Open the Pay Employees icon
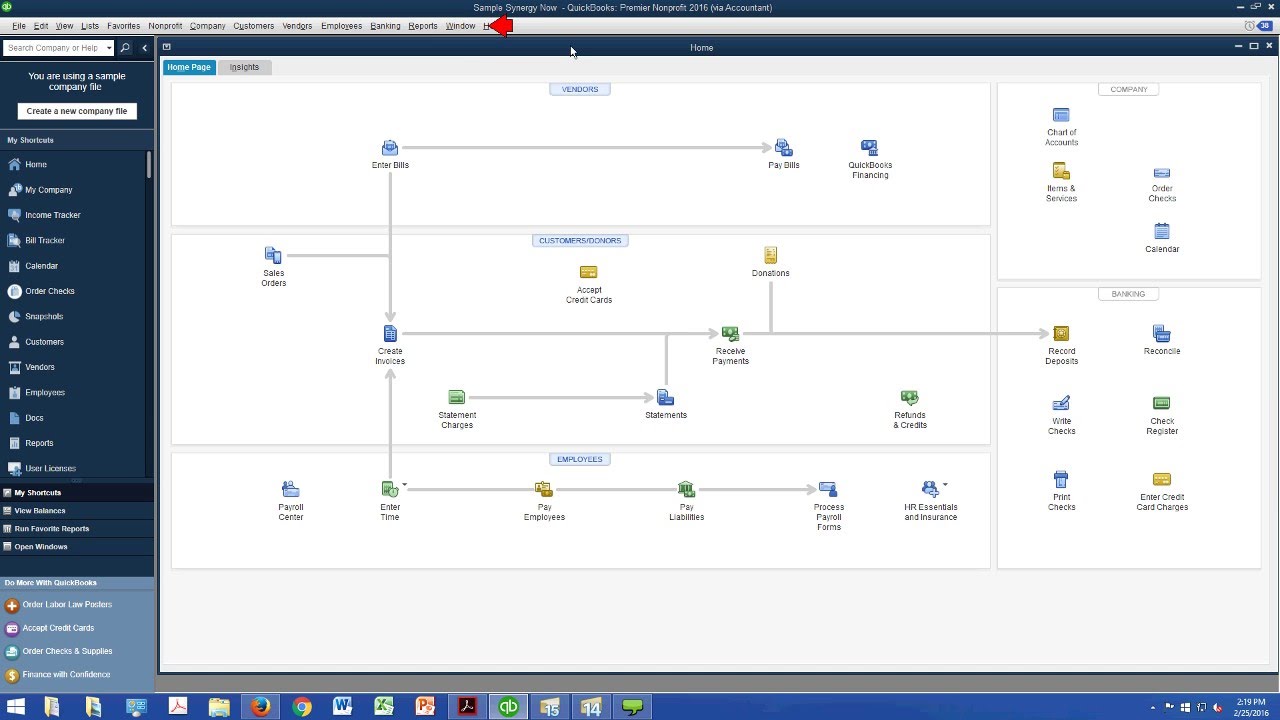The image size is (1280, 720). (x=544, y=490)
